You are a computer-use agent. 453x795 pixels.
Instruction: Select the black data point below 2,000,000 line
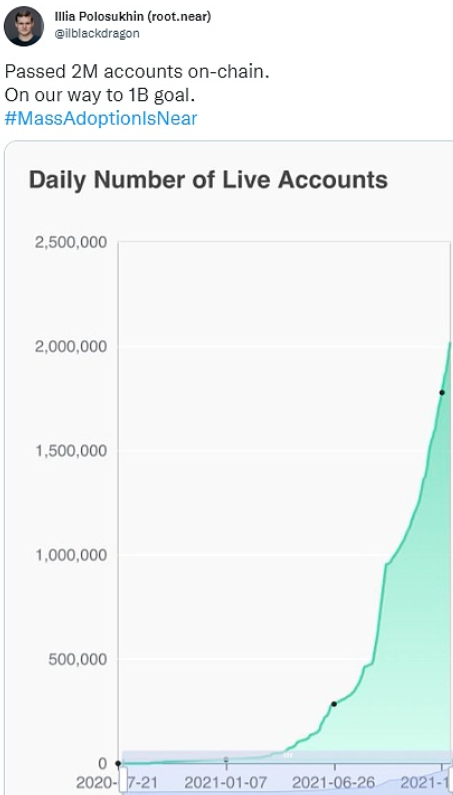pyautogui.click(x=442, y=392)
